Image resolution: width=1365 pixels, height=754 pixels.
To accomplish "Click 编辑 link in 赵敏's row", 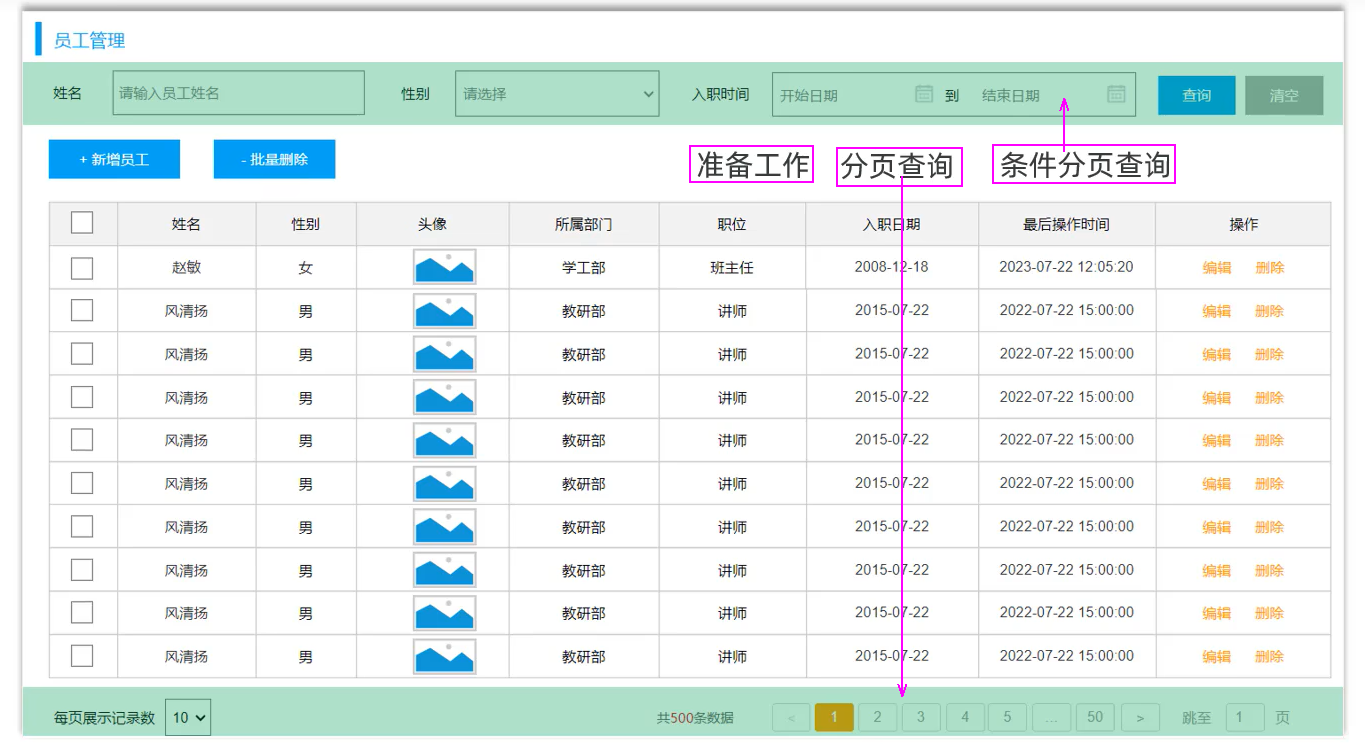I will (x=1216, y=268).
